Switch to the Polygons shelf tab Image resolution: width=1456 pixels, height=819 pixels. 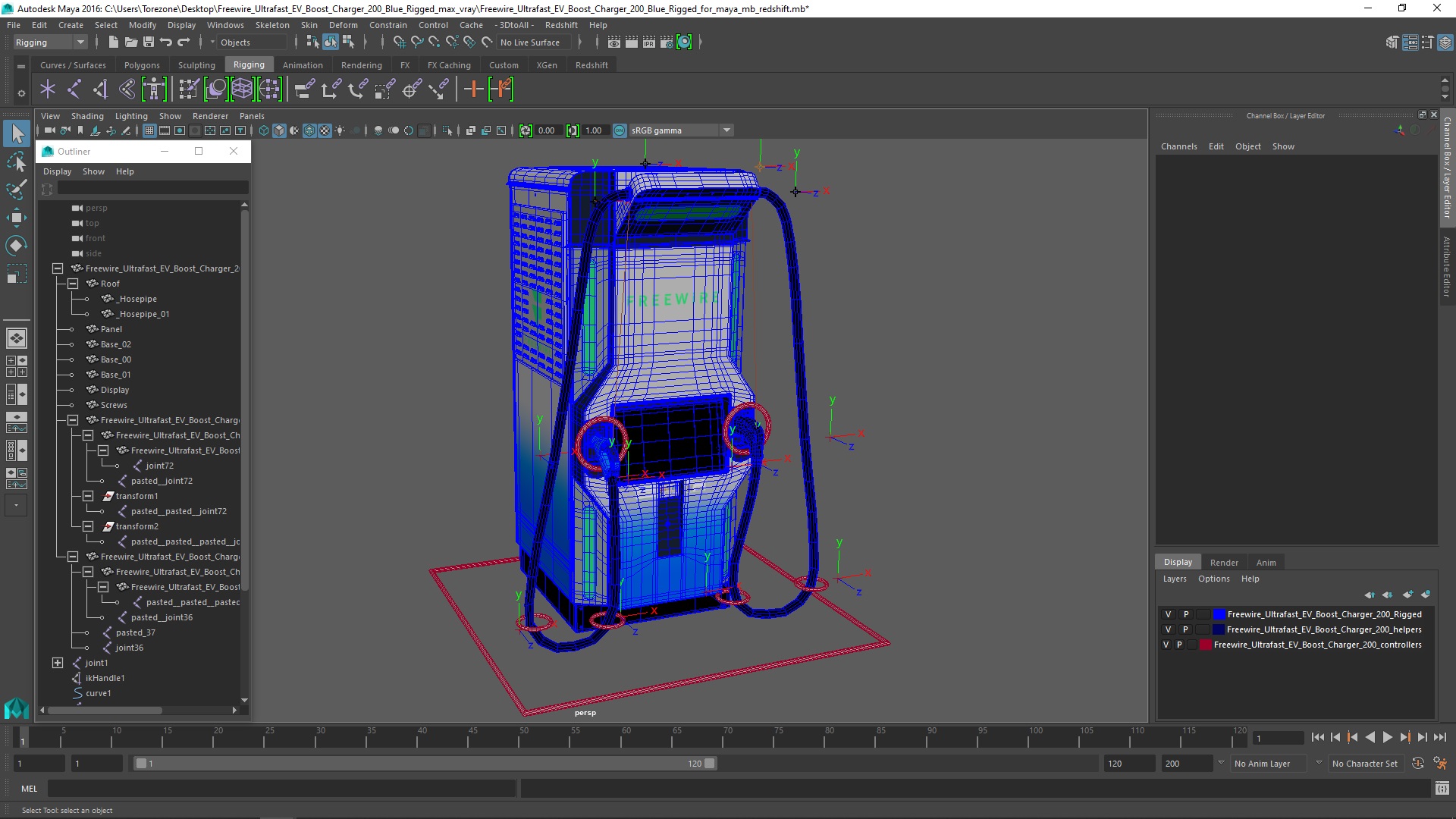pos(142,65)
